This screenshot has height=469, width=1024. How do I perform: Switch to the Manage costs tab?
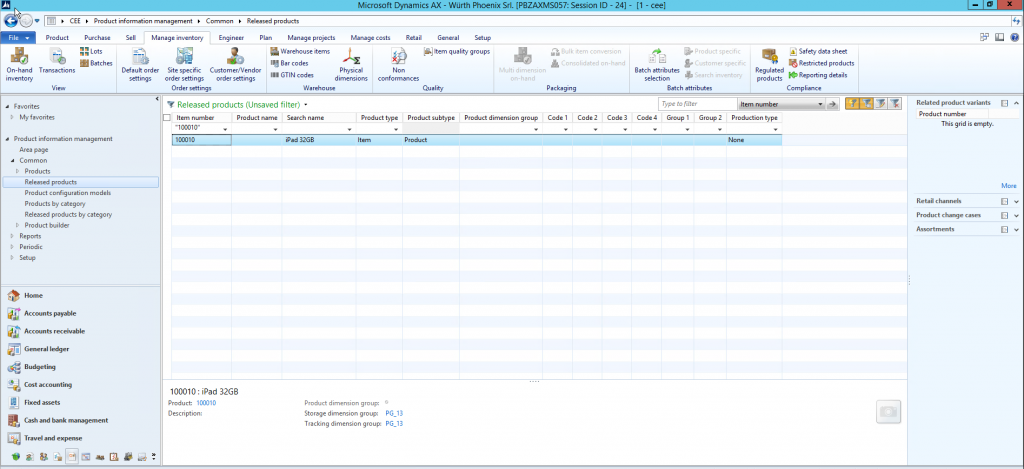370,38
